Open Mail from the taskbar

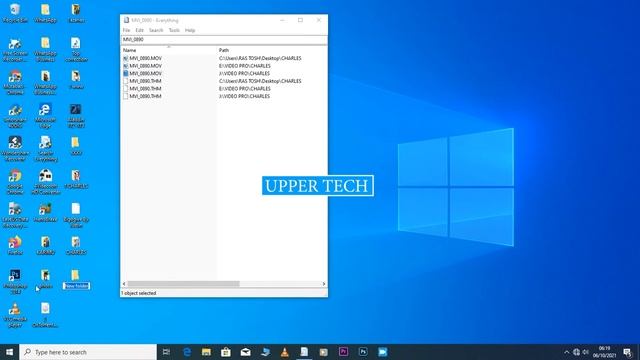245,352
